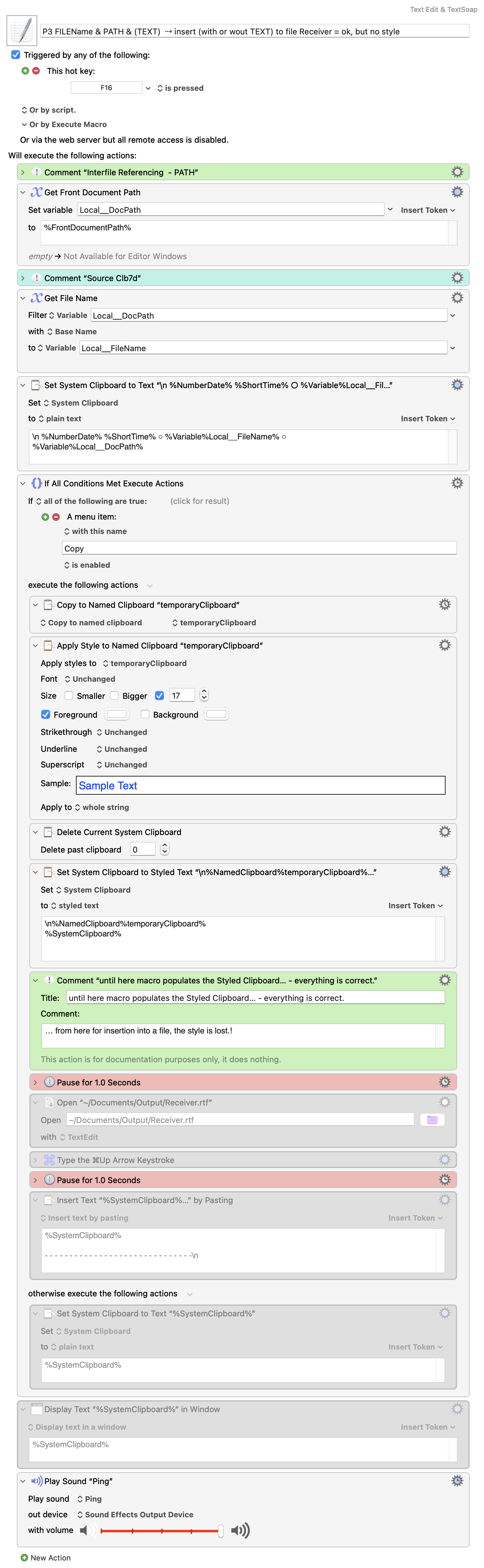484x1568 pixels.
Task: Change the Base Name filter option
Action: pyautogui.click(x=72, y=332)
